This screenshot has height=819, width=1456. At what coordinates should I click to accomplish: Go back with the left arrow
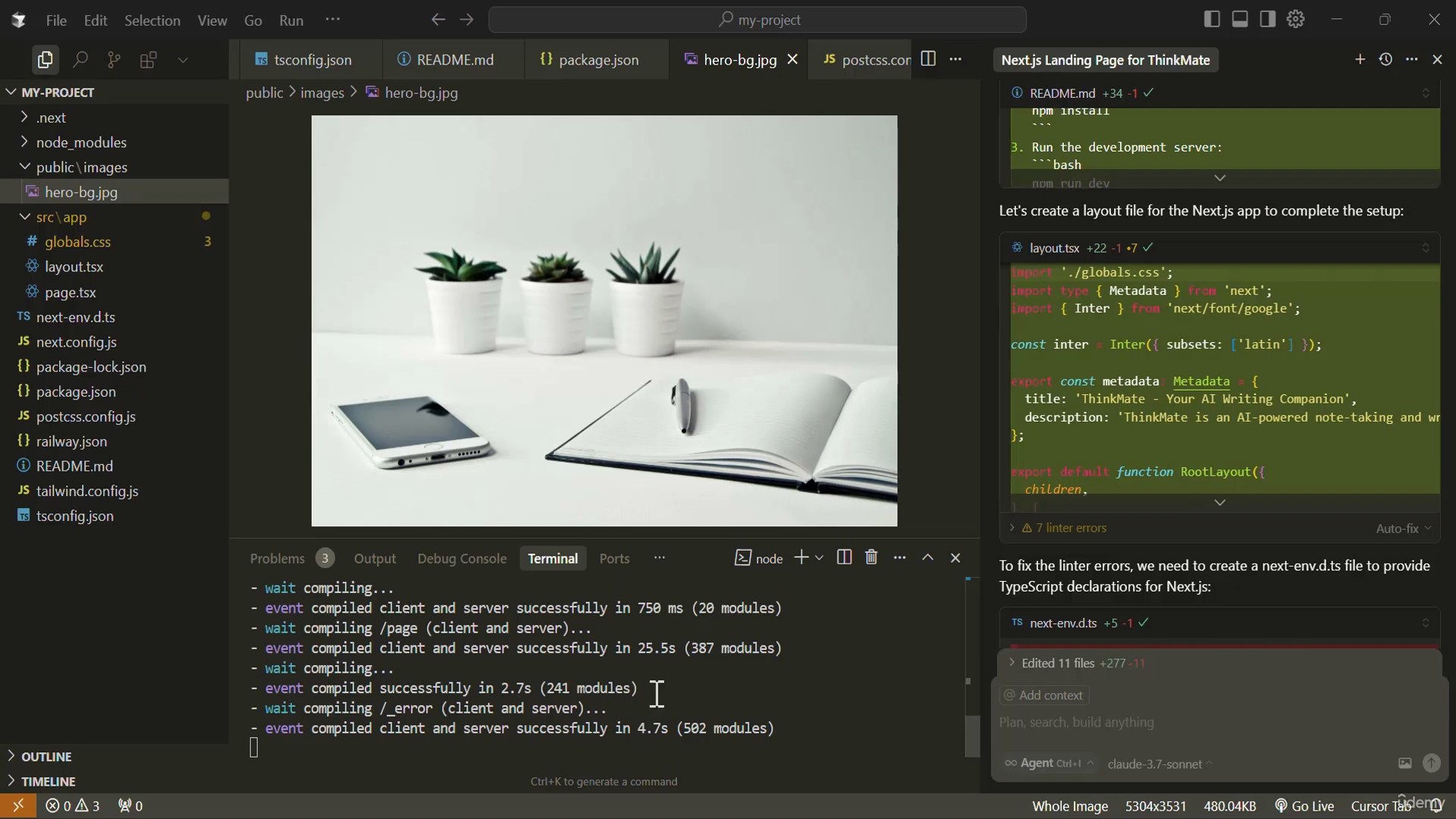point(438,20)
